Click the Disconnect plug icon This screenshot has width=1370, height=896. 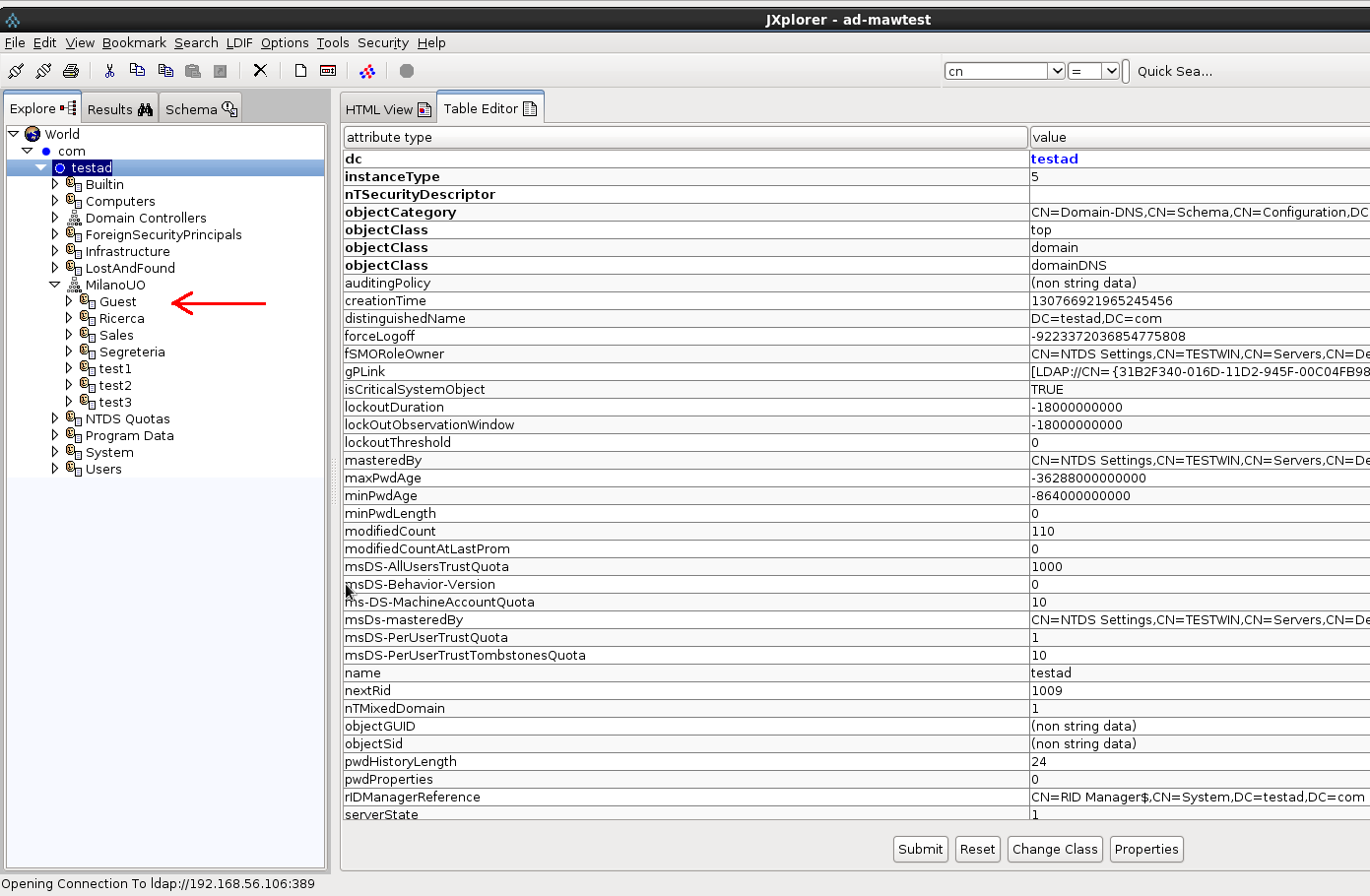click(x=43, y=71)
